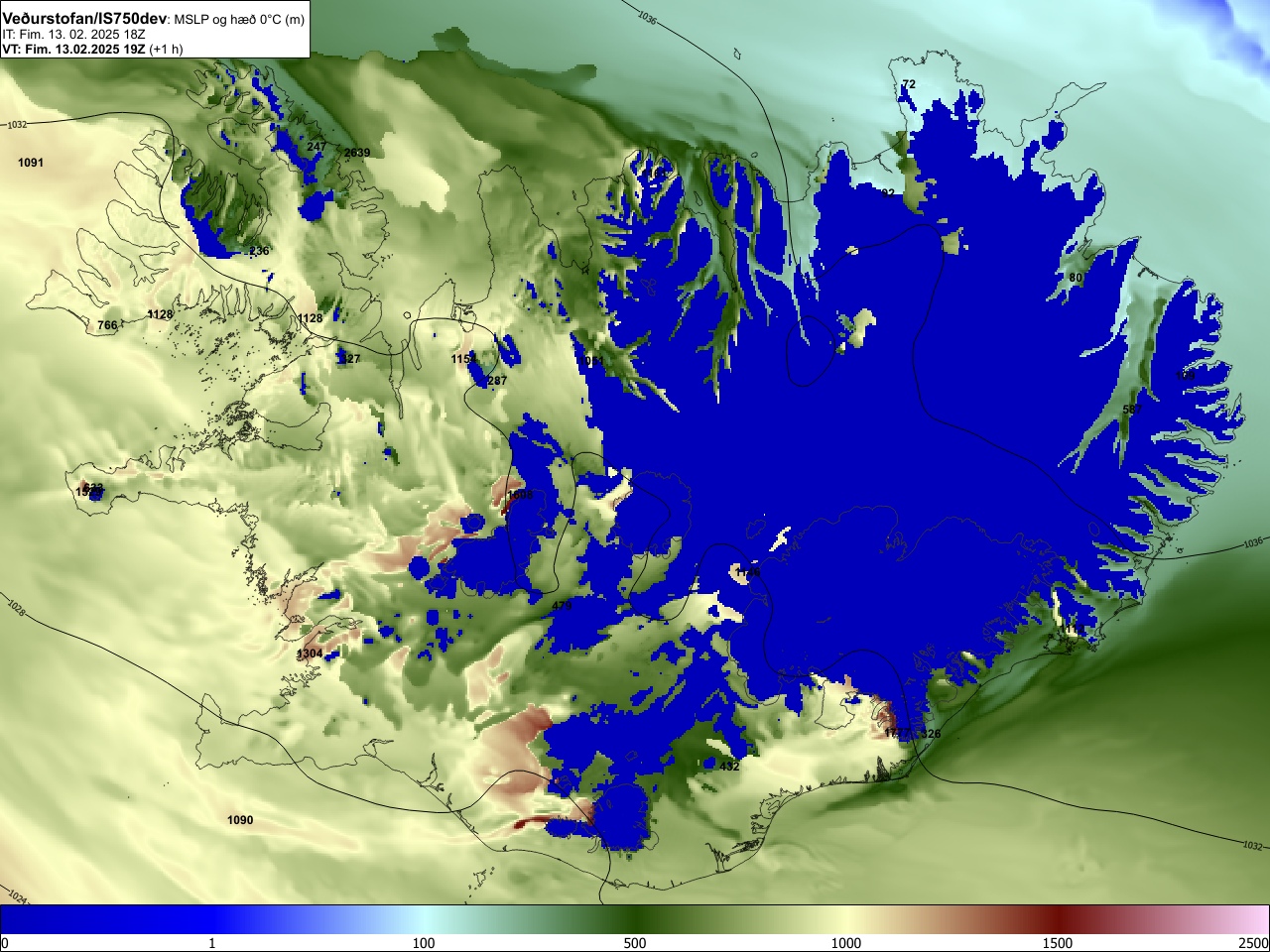
Task: Click the 326 height value on map
Action: tap(931, 734)
